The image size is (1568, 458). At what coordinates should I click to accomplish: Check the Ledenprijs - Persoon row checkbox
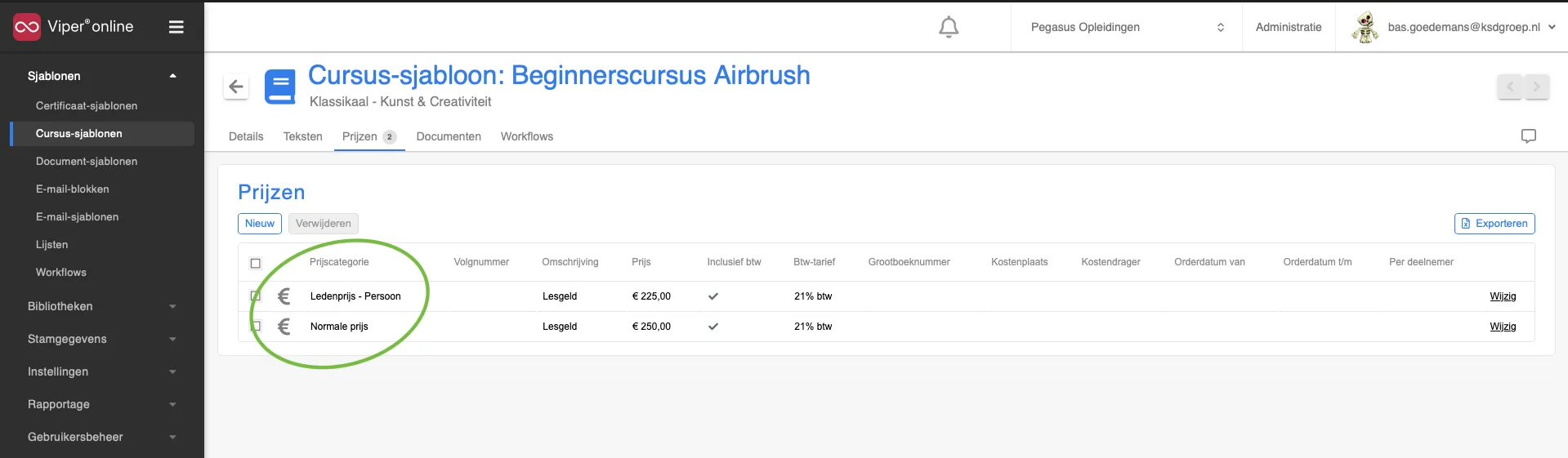point(255,296)
